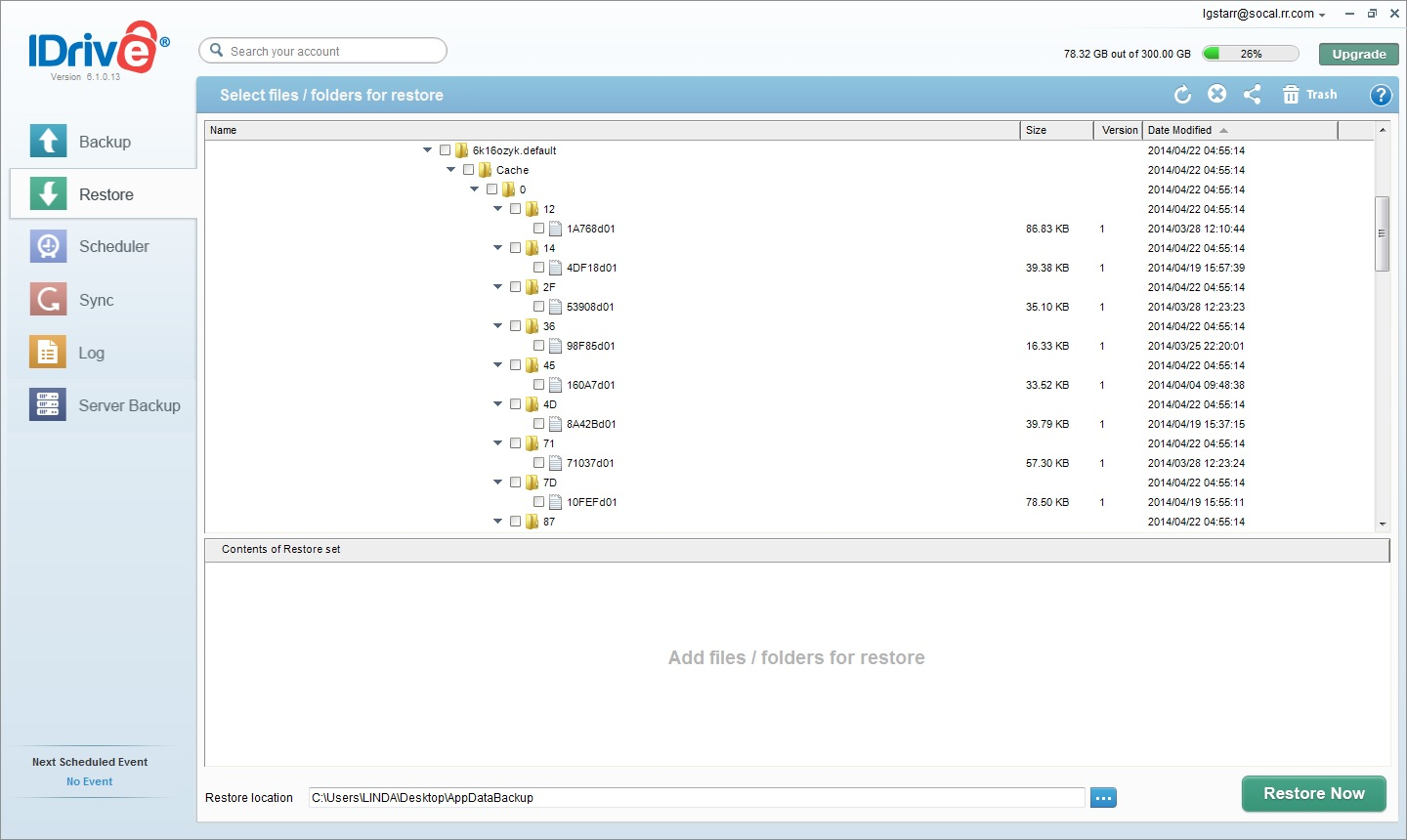This screenshot has width=1407, height=840.
Task: Click the share icon in header bar
Action: pos(1252,94)
